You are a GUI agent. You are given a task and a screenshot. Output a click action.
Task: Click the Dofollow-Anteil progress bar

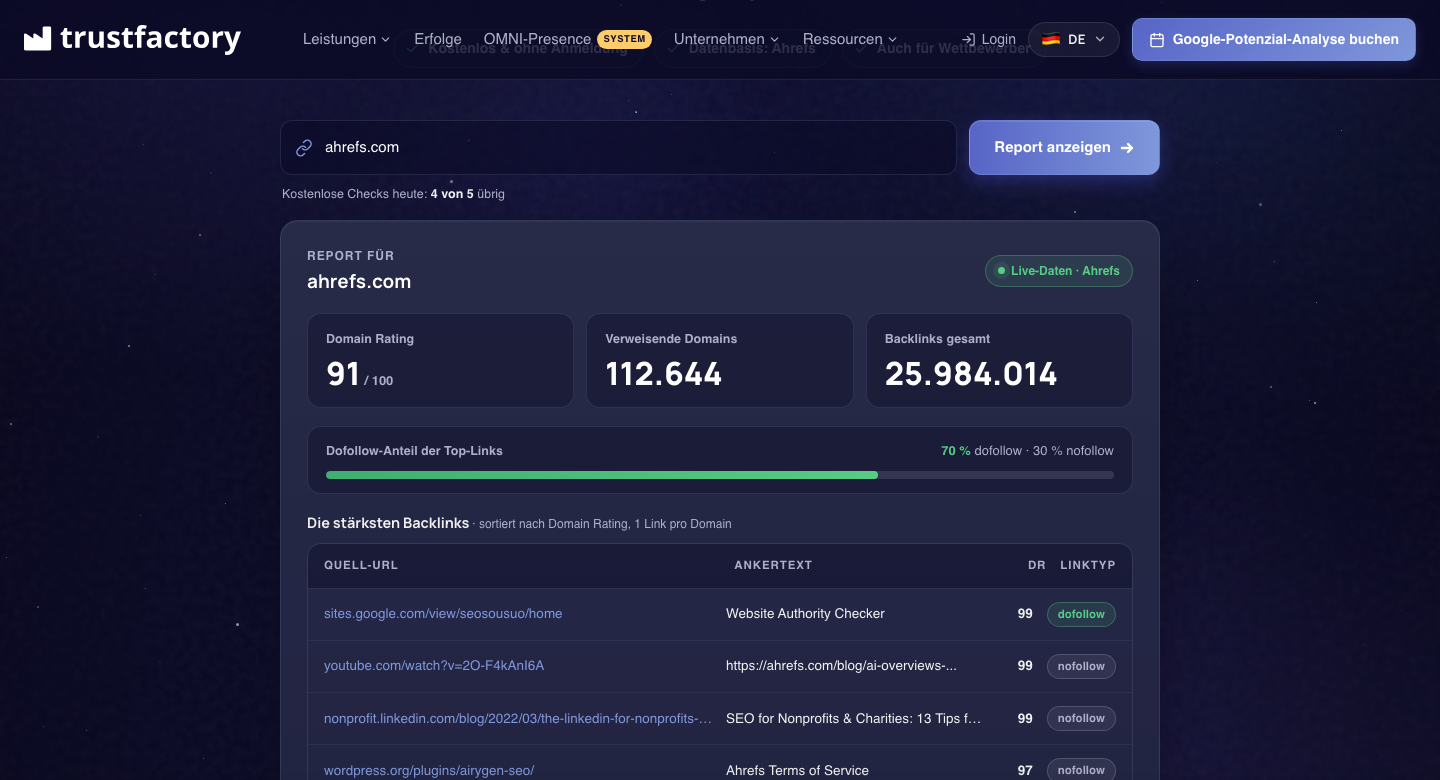720,475
